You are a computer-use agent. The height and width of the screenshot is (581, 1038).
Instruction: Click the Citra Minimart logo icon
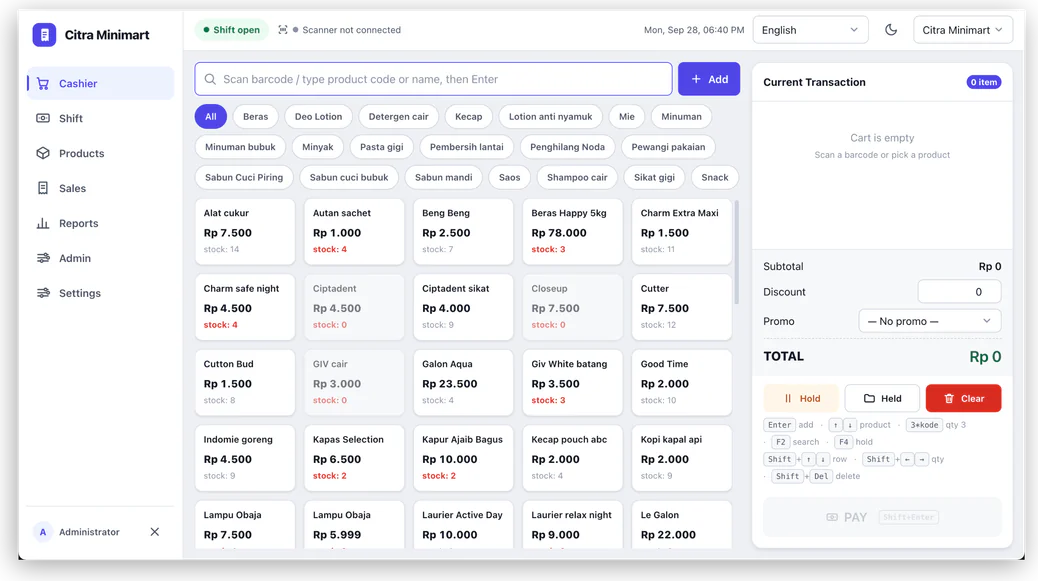(44, 34)
